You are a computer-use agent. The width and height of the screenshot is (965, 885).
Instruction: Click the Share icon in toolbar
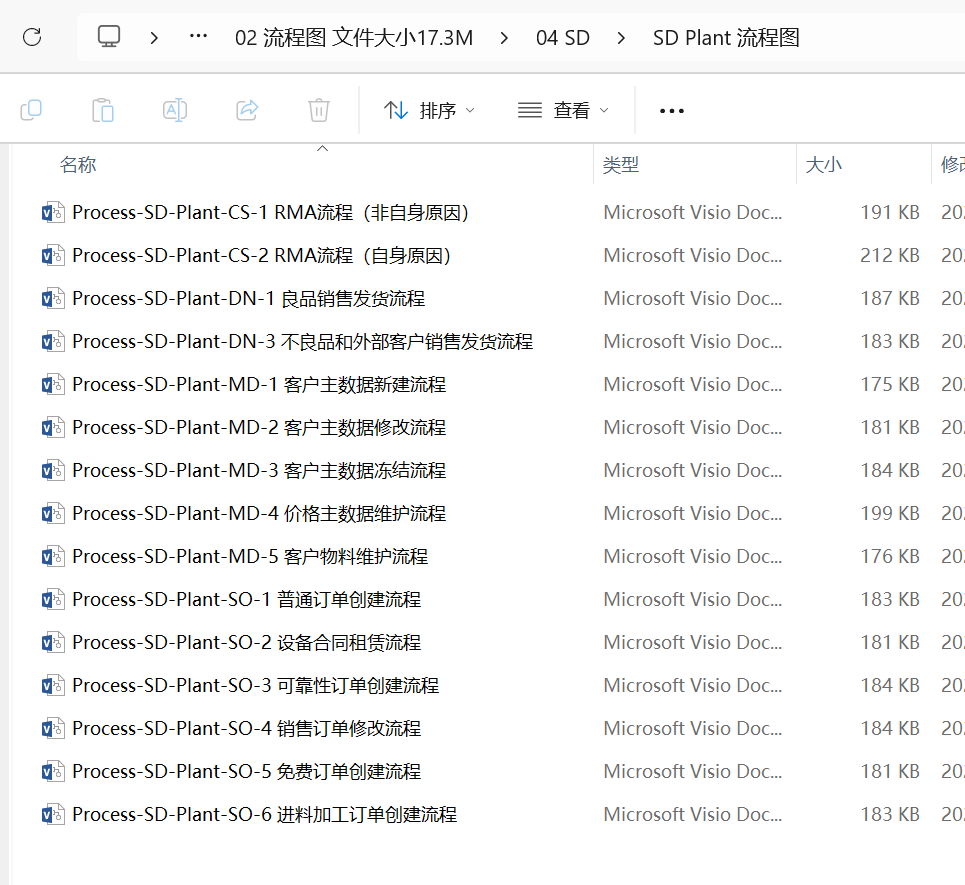click(247, 110)
